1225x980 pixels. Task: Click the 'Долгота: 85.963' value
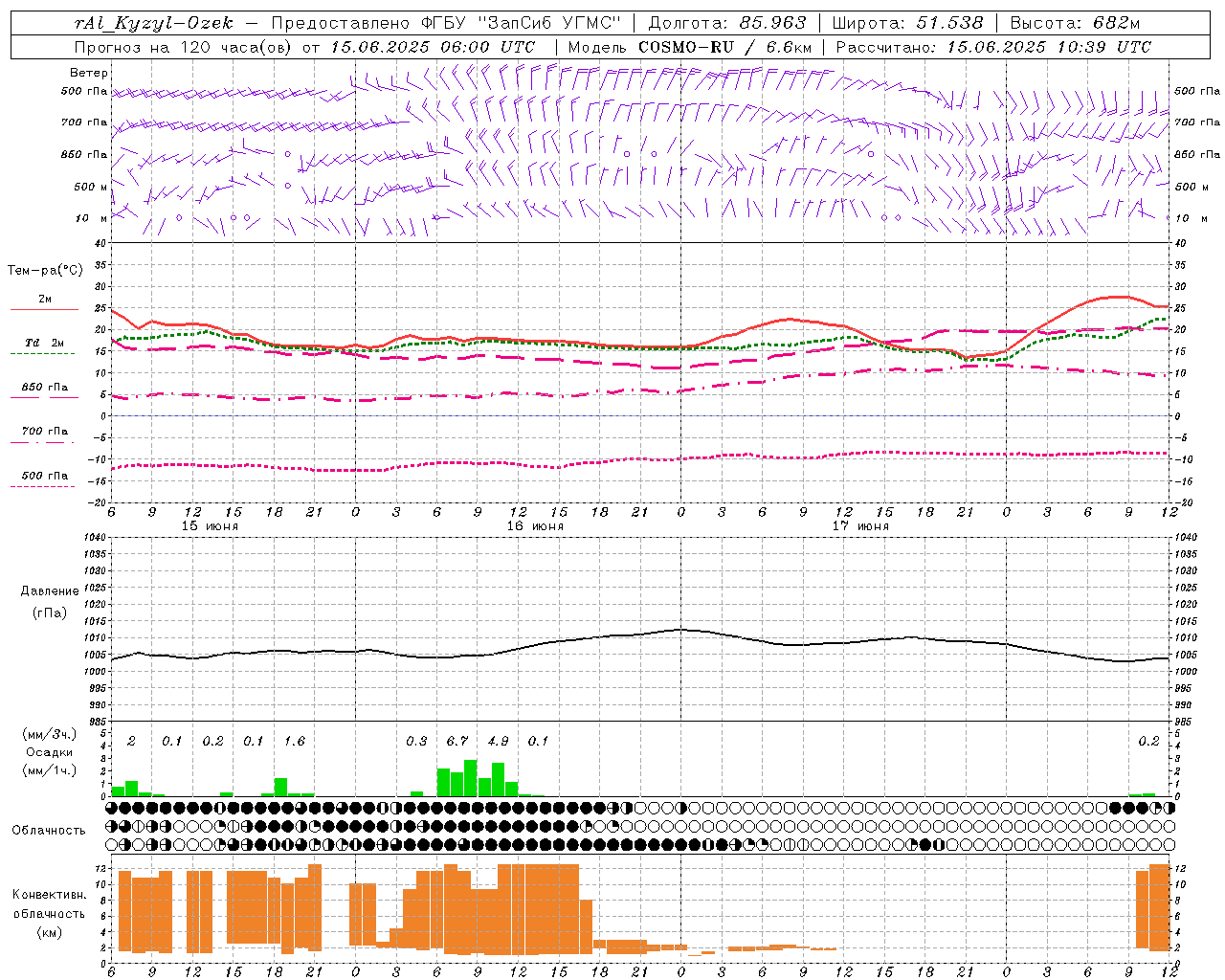[727, 23]
